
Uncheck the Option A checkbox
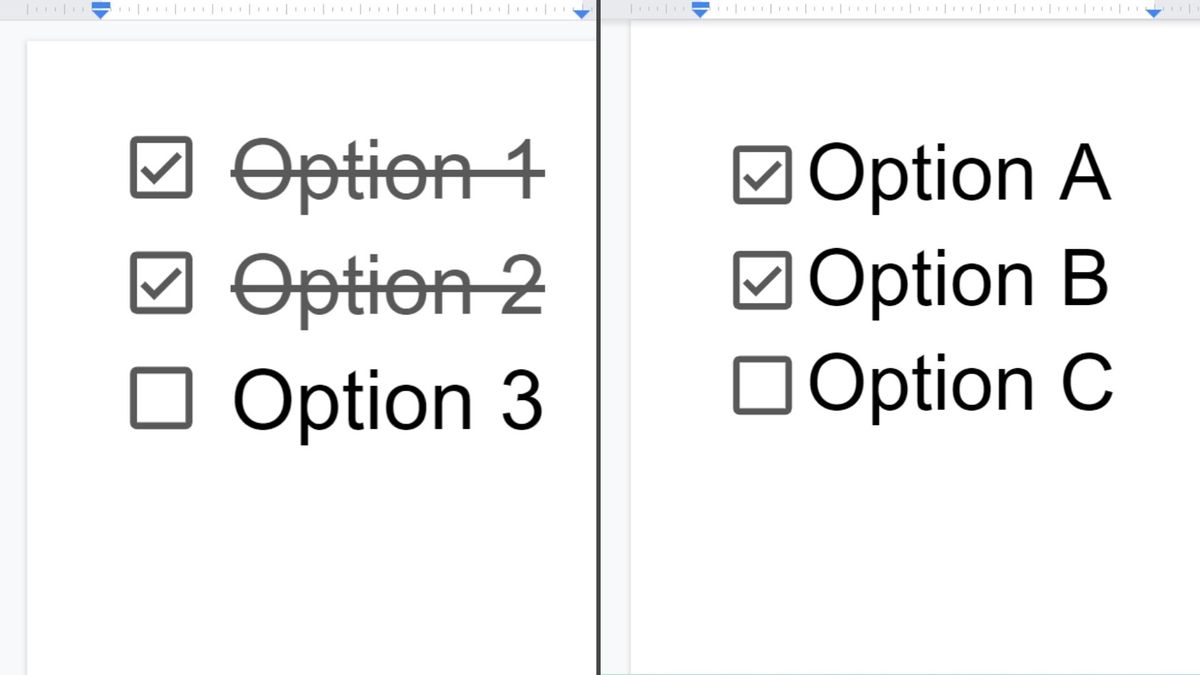pos(762,173)
